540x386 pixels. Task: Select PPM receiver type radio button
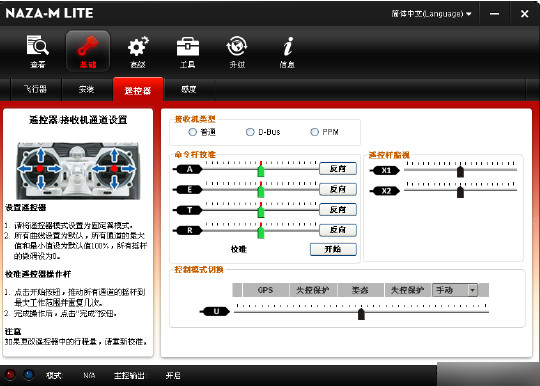point(314,132)
